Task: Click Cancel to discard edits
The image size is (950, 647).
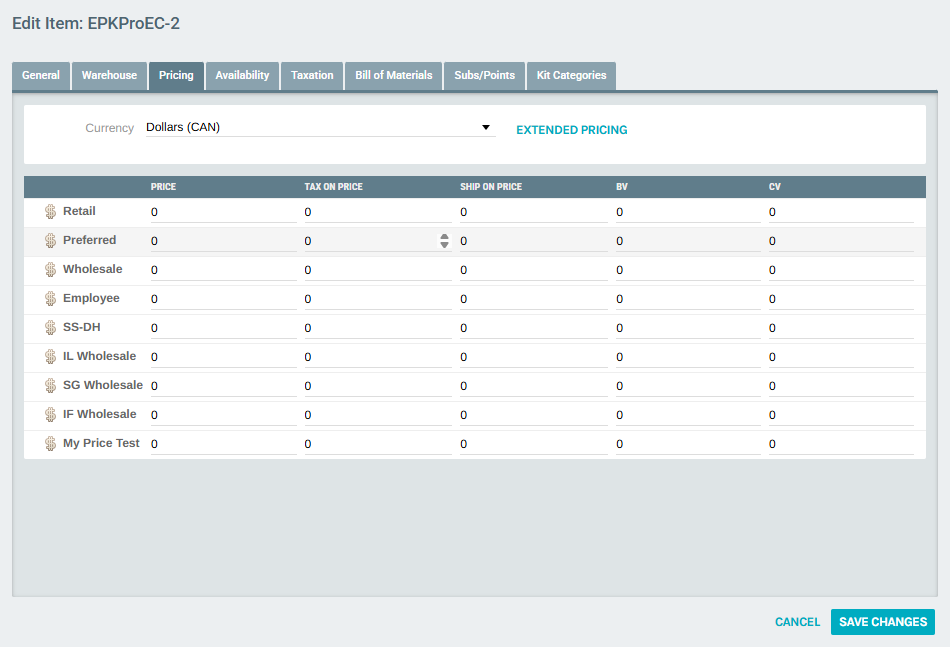Action: pos(797,621)
